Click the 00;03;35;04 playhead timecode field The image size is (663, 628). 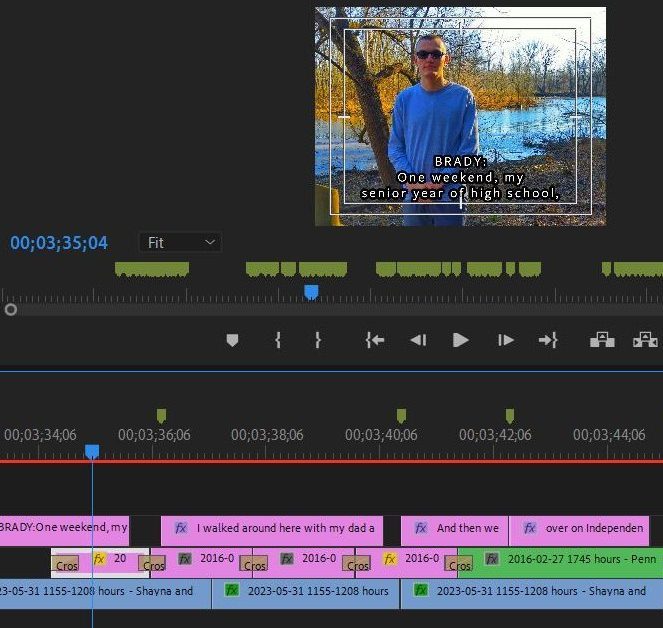click(x=59, y=243)
